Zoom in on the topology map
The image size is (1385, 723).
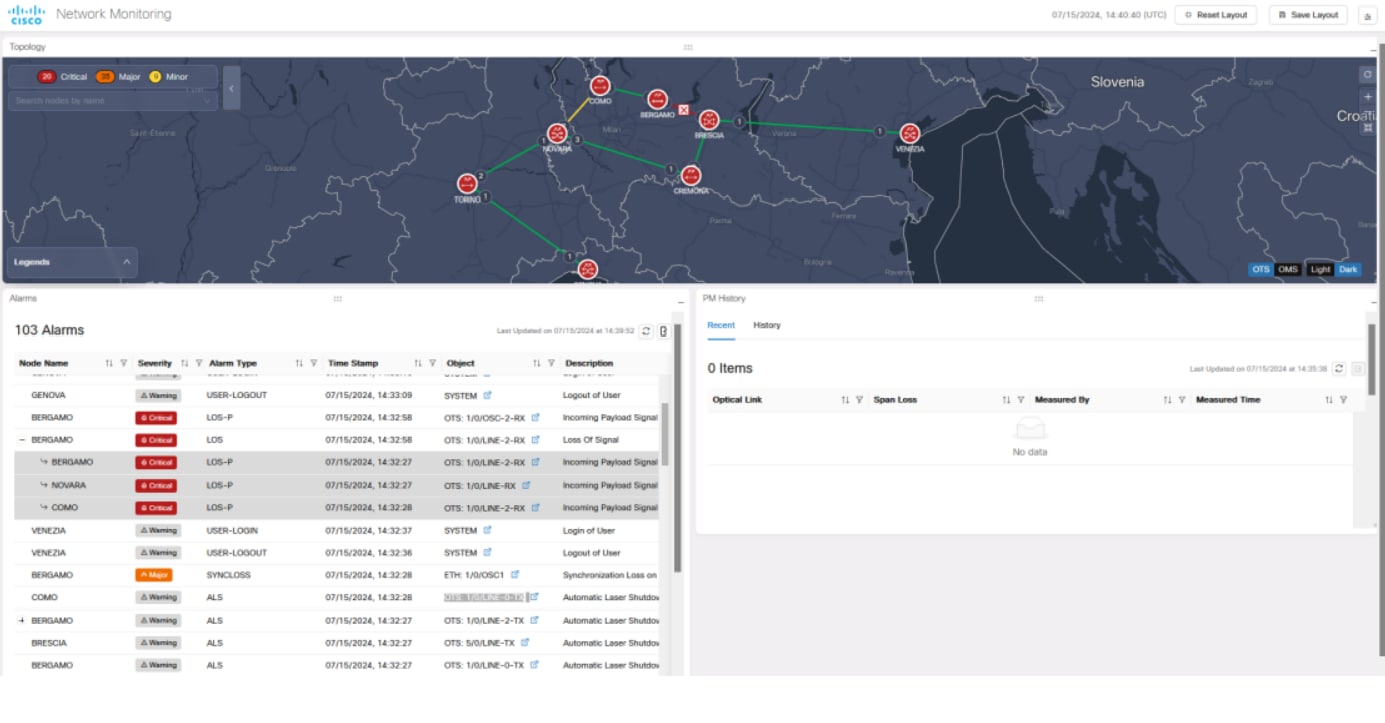[1367, 97]
